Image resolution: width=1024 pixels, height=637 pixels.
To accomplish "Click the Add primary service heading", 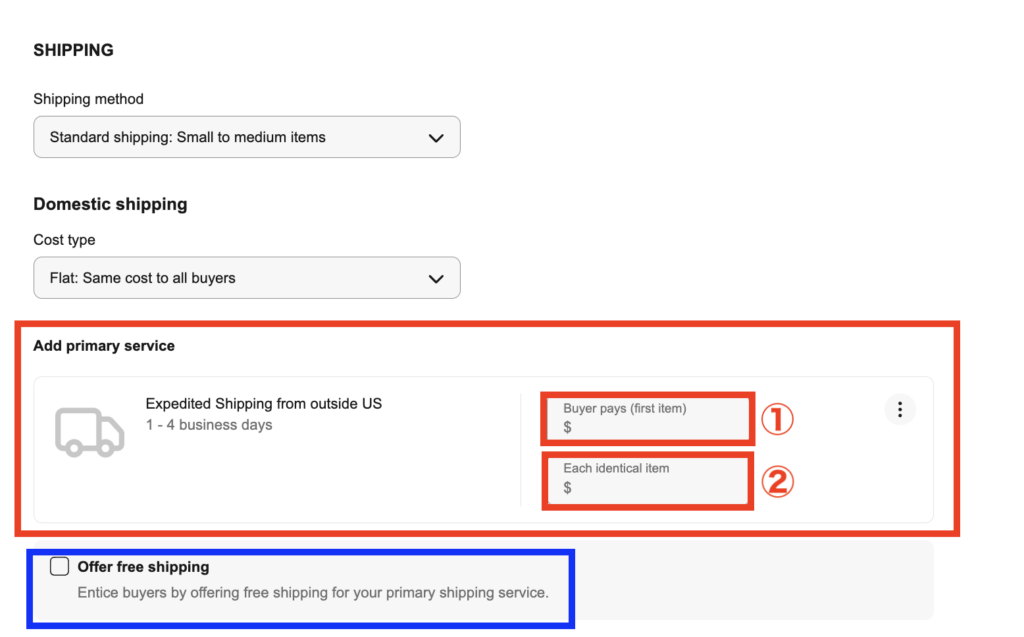I will 104,346.
